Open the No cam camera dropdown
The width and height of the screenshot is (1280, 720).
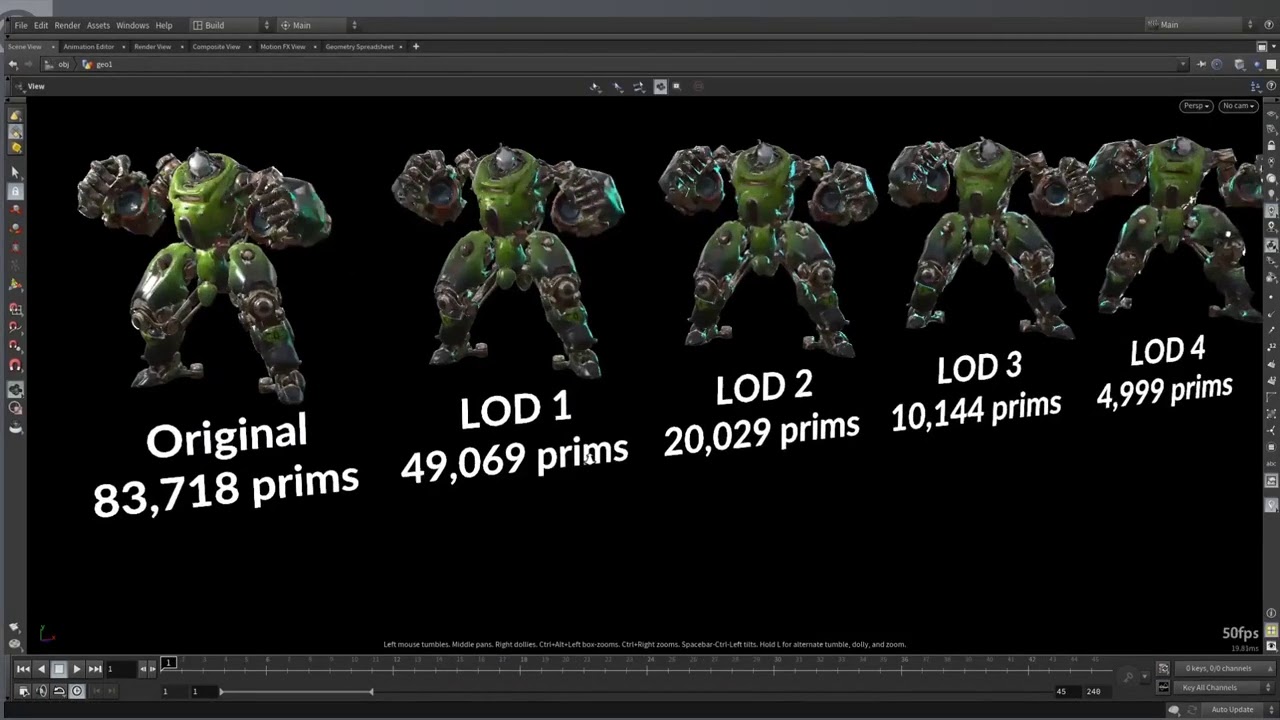point(1238,106)
